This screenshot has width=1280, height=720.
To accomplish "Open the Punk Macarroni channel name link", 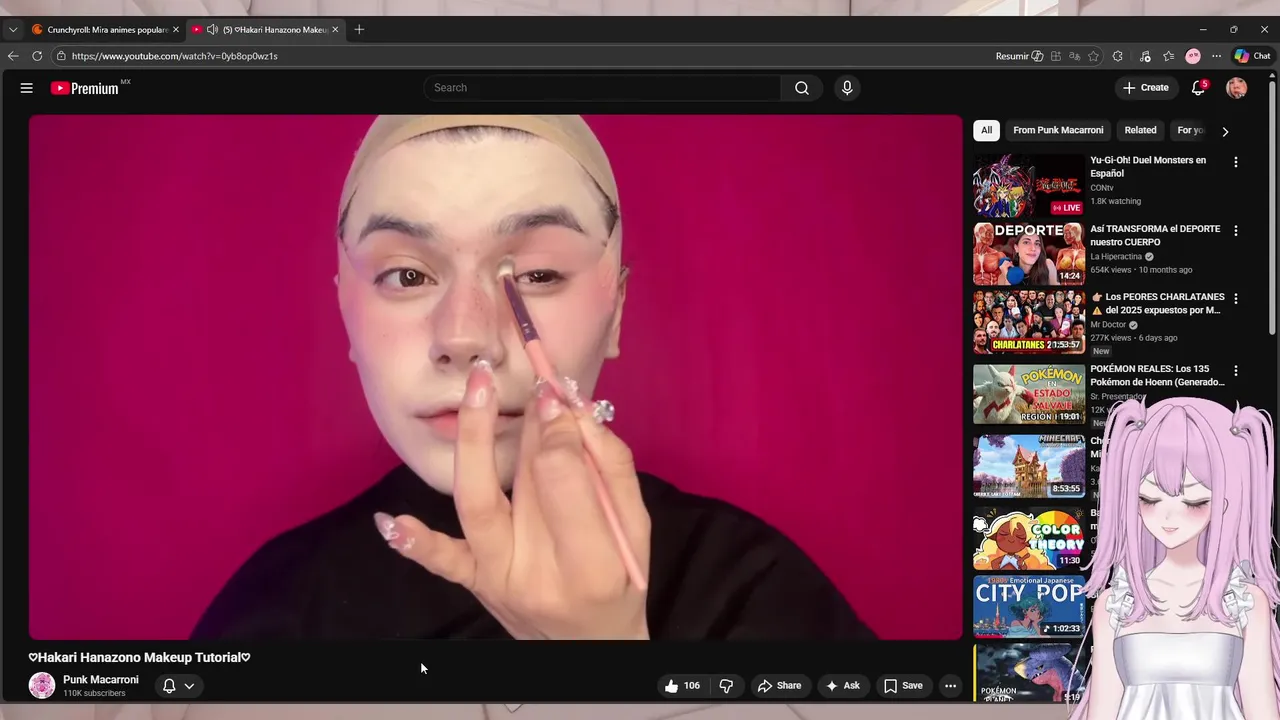I will click(x=101, y=680).
